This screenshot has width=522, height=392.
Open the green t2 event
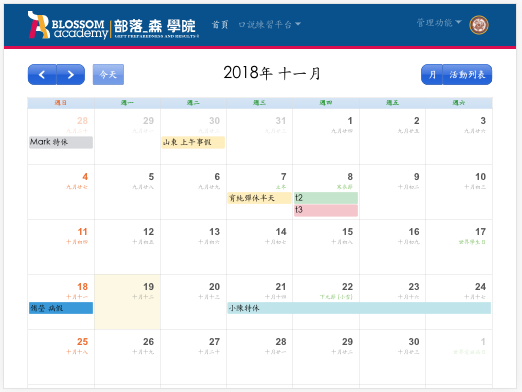click(x=326, y=198)
